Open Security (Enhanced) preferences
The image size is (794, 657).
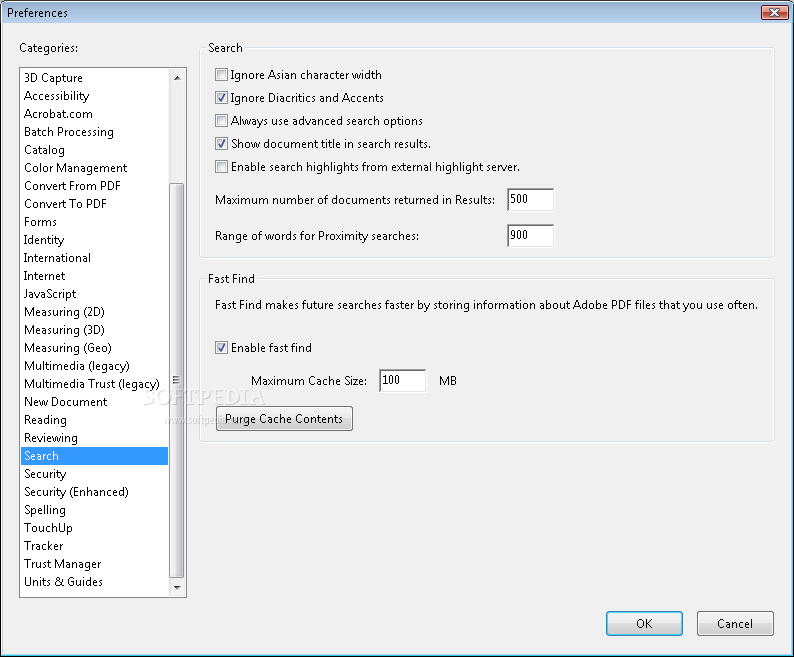coord(94,492)
